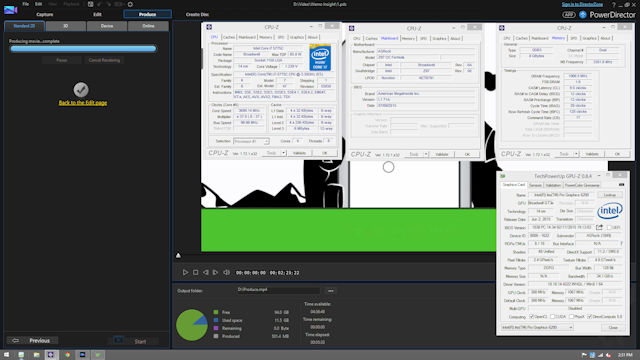Click the Lookup button in GPU-Z
Viewport: 640px width, 360px height.
click(610, 195)
